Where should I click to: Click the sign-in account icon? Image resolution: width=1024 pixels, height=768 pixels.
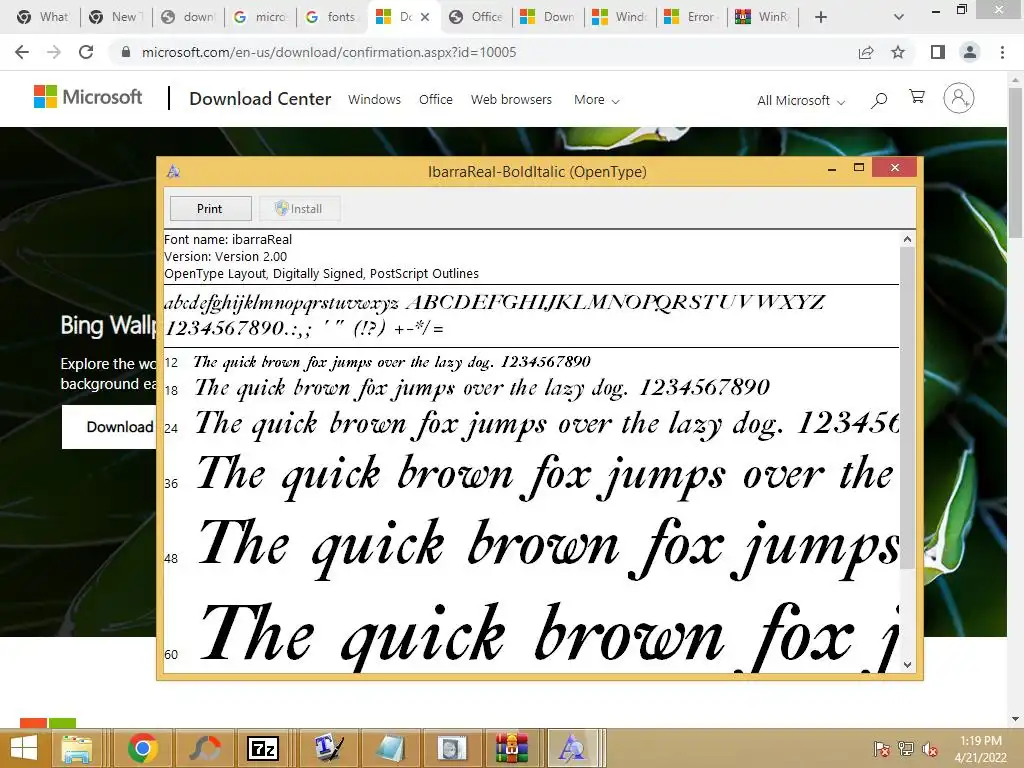[x=959, y=98]
